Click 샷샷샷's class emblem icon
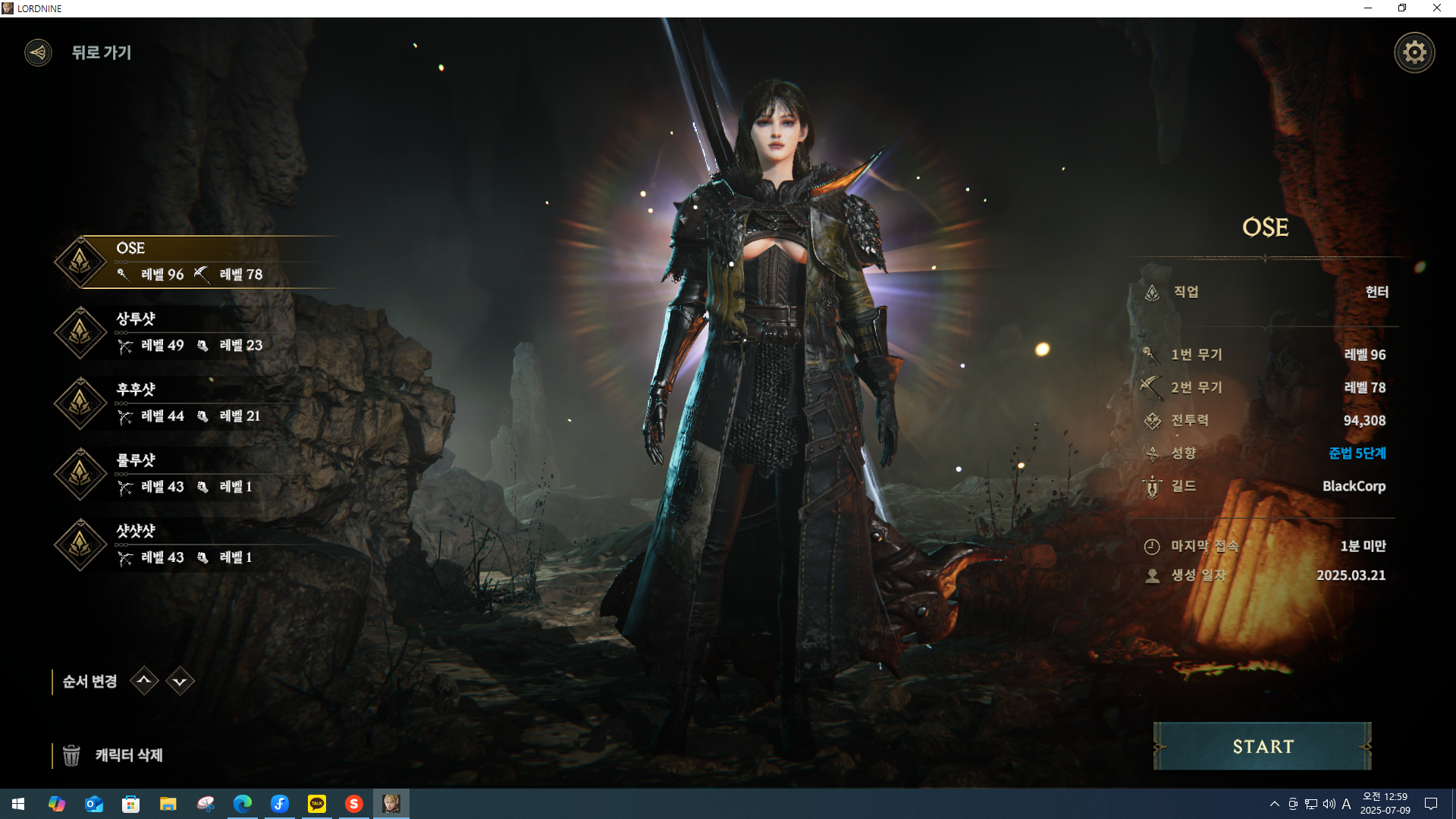 pyautogui.click(x=80, y=544)
